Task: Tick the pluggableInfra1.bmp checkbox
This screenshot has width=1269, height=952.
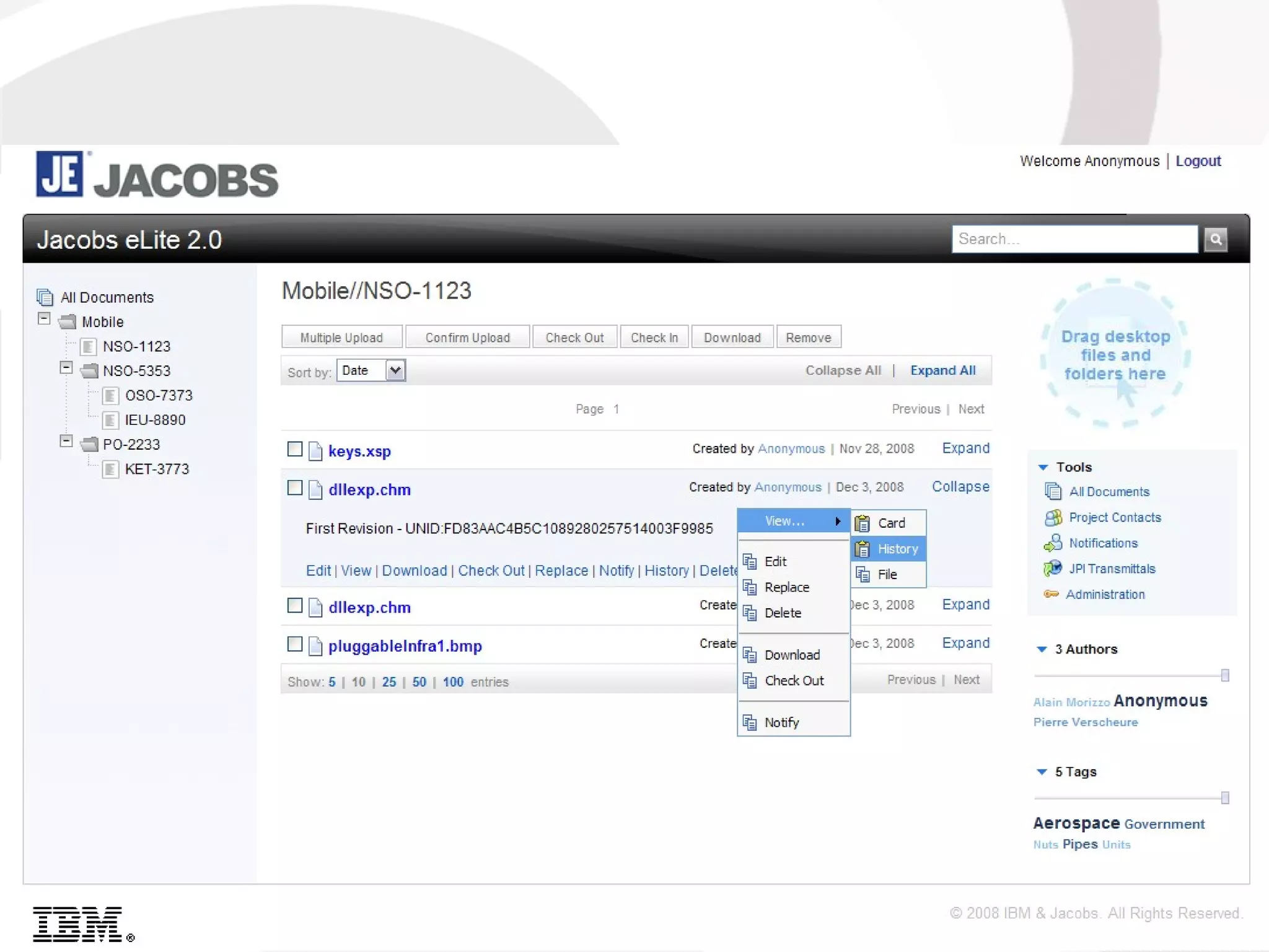Action: (295, 644)
